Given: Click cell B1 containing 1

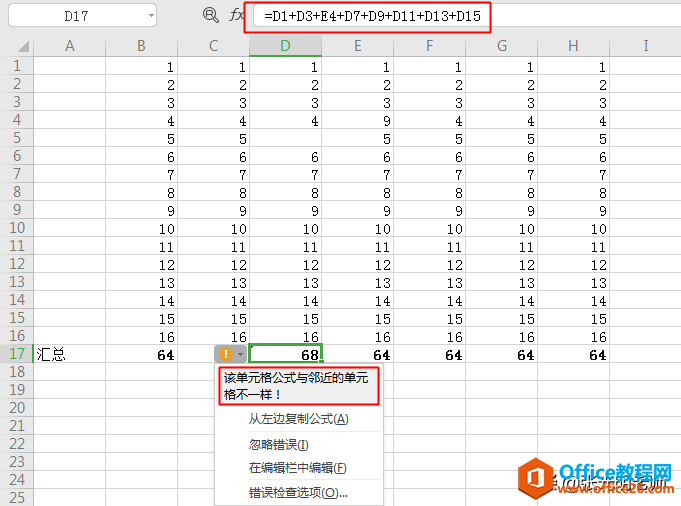Looking at the screenshot, I should pyautogui.click(x=141, y=66).
